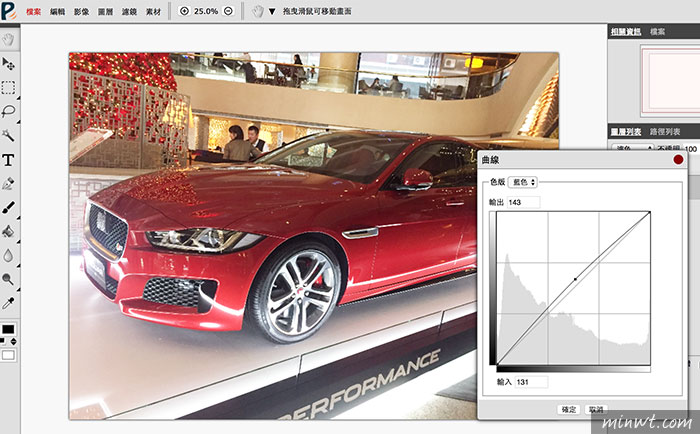Open the 編輯 menu
The height and width of the screenshot is (434, 700).
58,12
